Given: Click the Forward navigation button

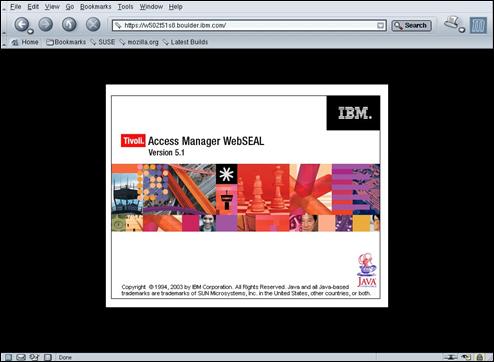Looking at the screenshot, I should (x=45, y=24).
